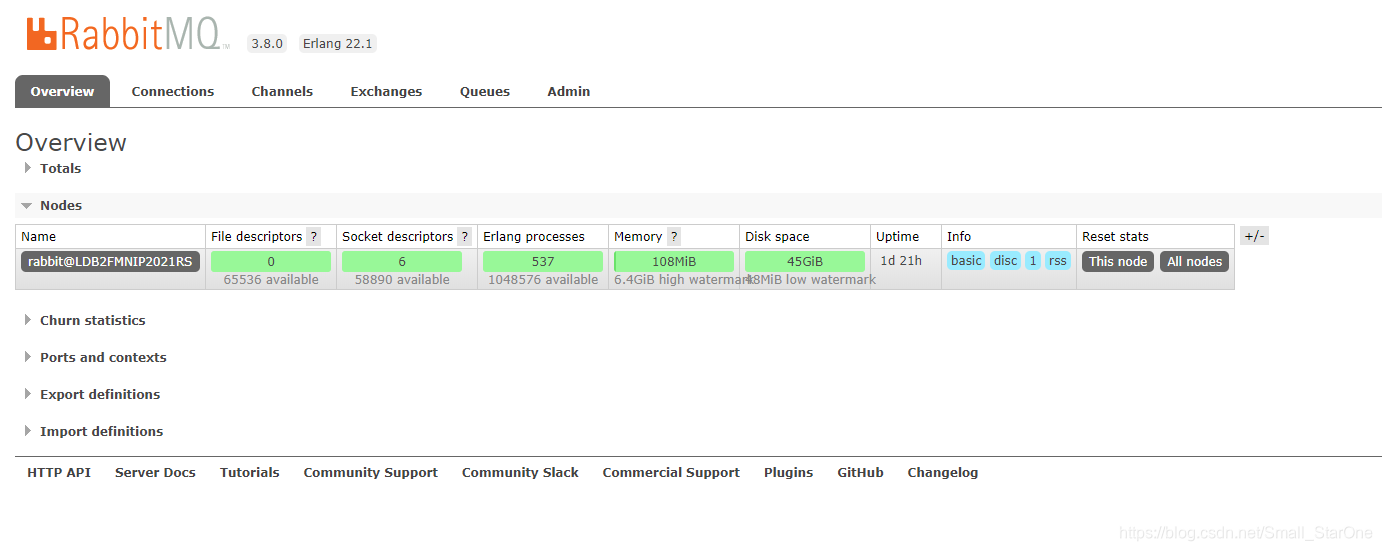Visit Community Support link
The width and height of the screenshot is (1382, 551).
click(x=371, y=472)
